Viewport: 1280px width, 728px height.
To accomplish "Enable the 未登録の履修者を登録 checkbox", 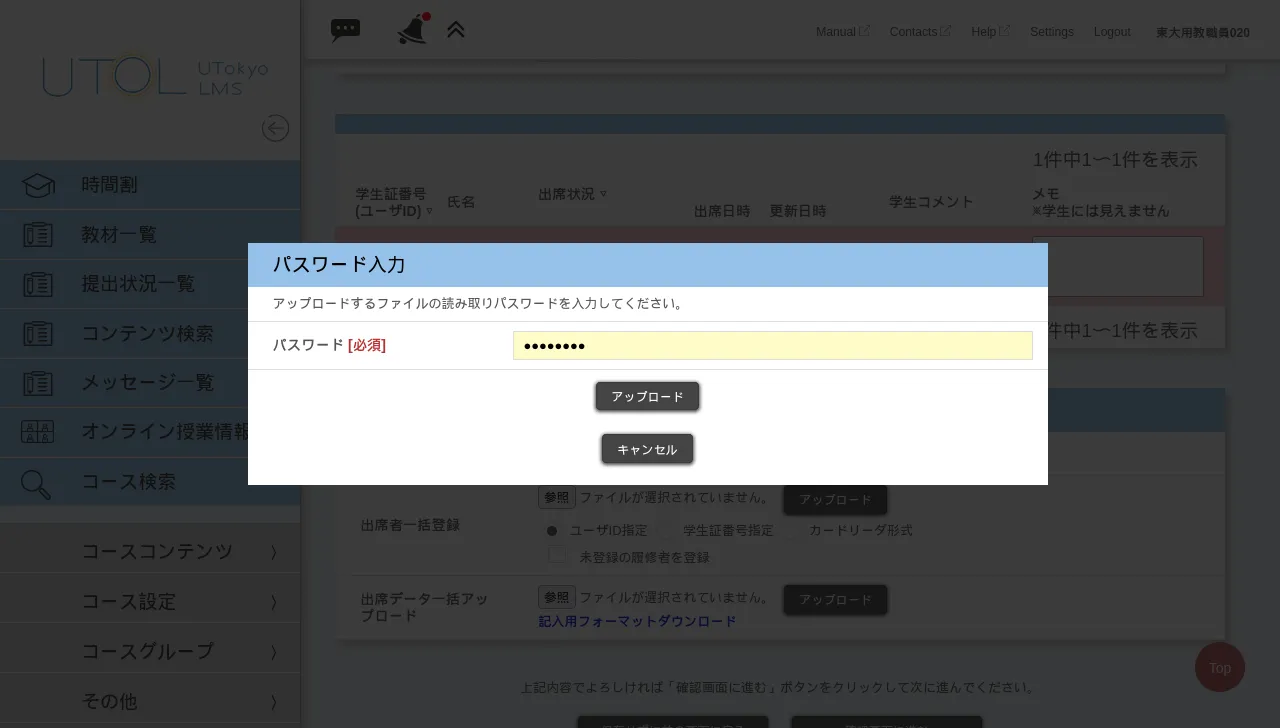I will point(557,555).
